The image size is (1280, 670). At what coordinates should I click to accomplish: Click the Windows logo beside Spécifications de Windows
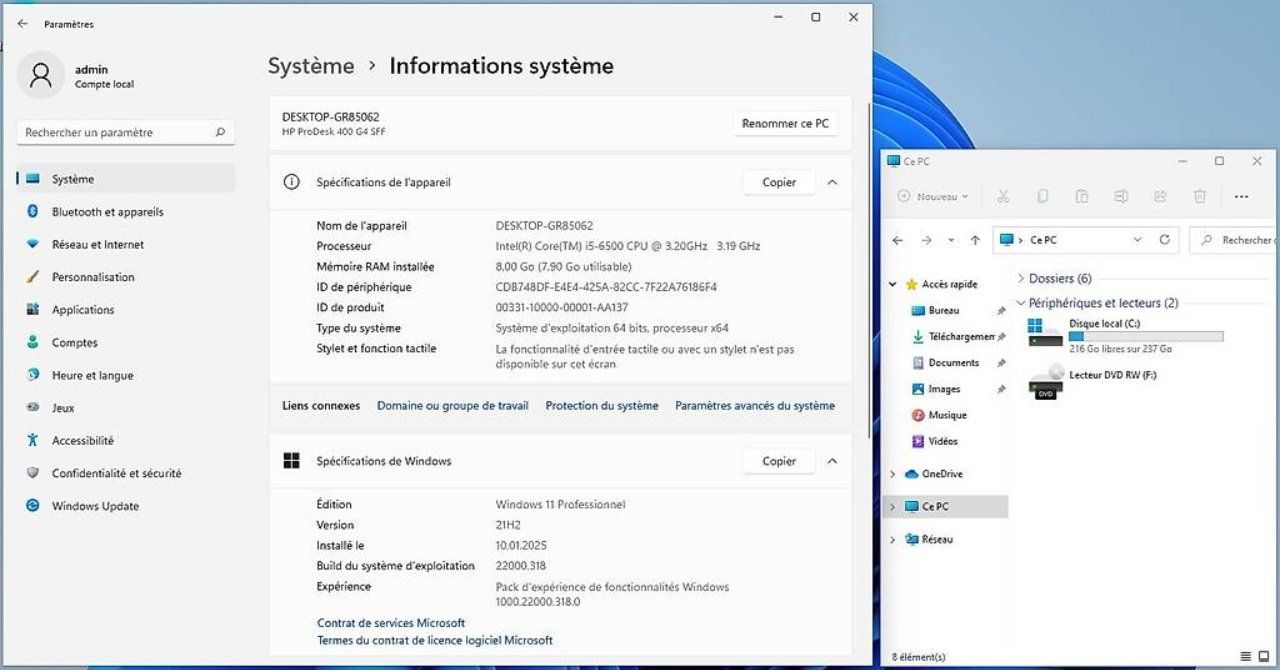pos(291,461)
